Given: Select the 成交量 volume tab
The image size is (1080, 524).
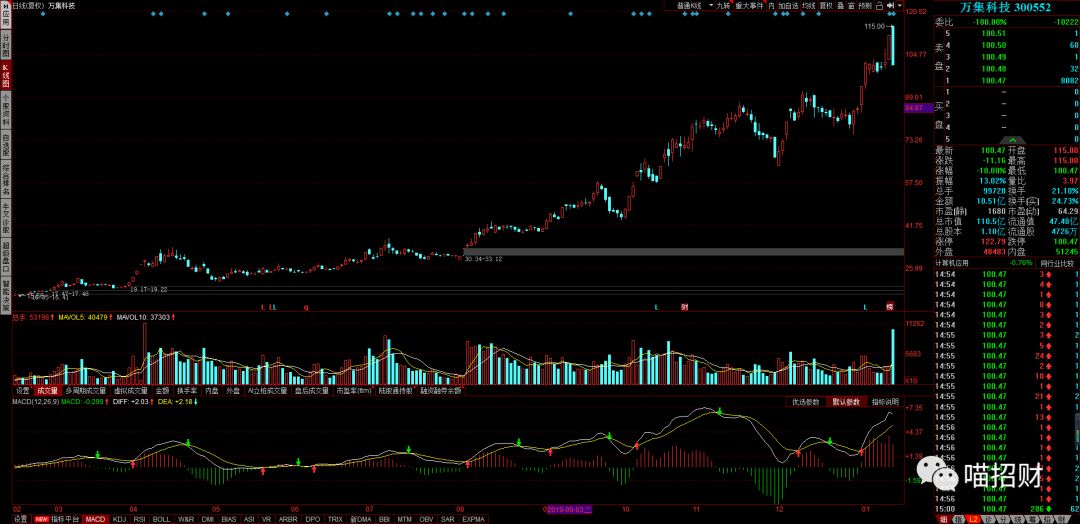Looking at the screenshot, I should tap(48, 390).
